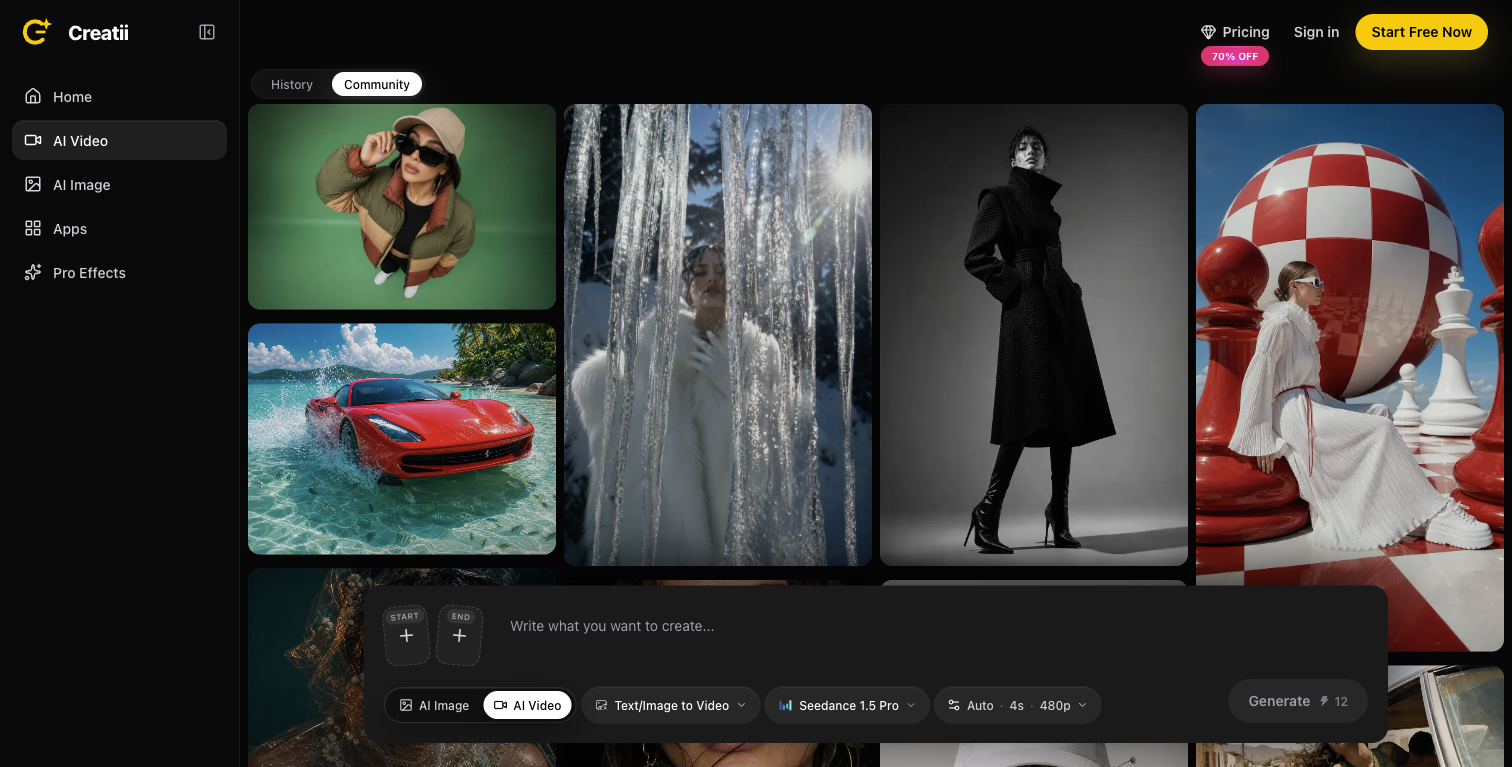This screenshot has width=1512, height=767.
Task: Click the Pro Effects sparkle icon
Action: tap(33, 272)
